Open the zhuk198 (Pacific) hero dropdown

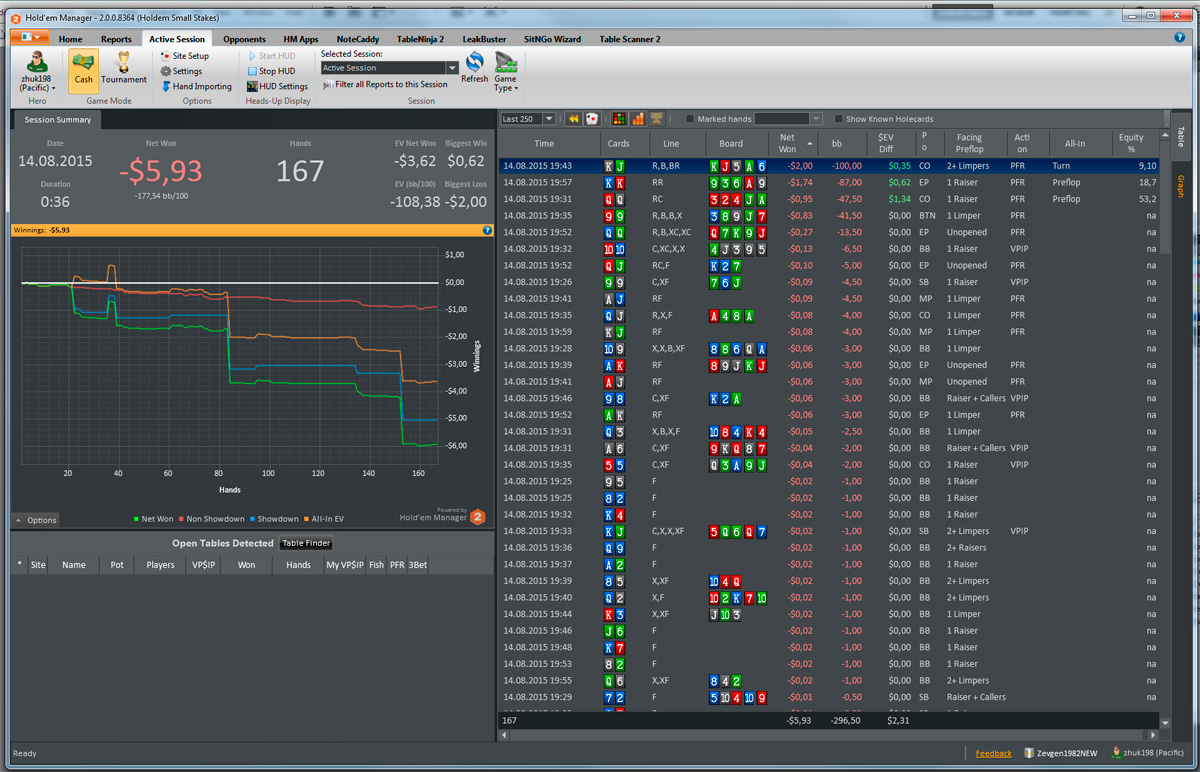37,71
